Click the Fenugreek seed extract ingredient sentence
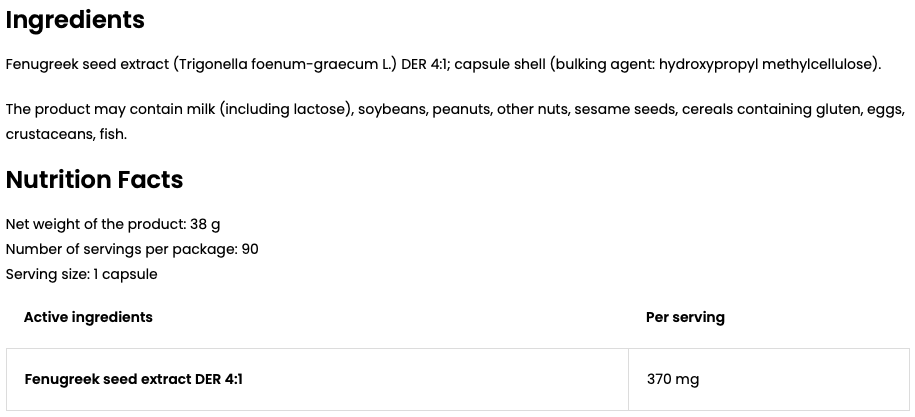Viewport: 915px width, 417px height. coord(443,65)
